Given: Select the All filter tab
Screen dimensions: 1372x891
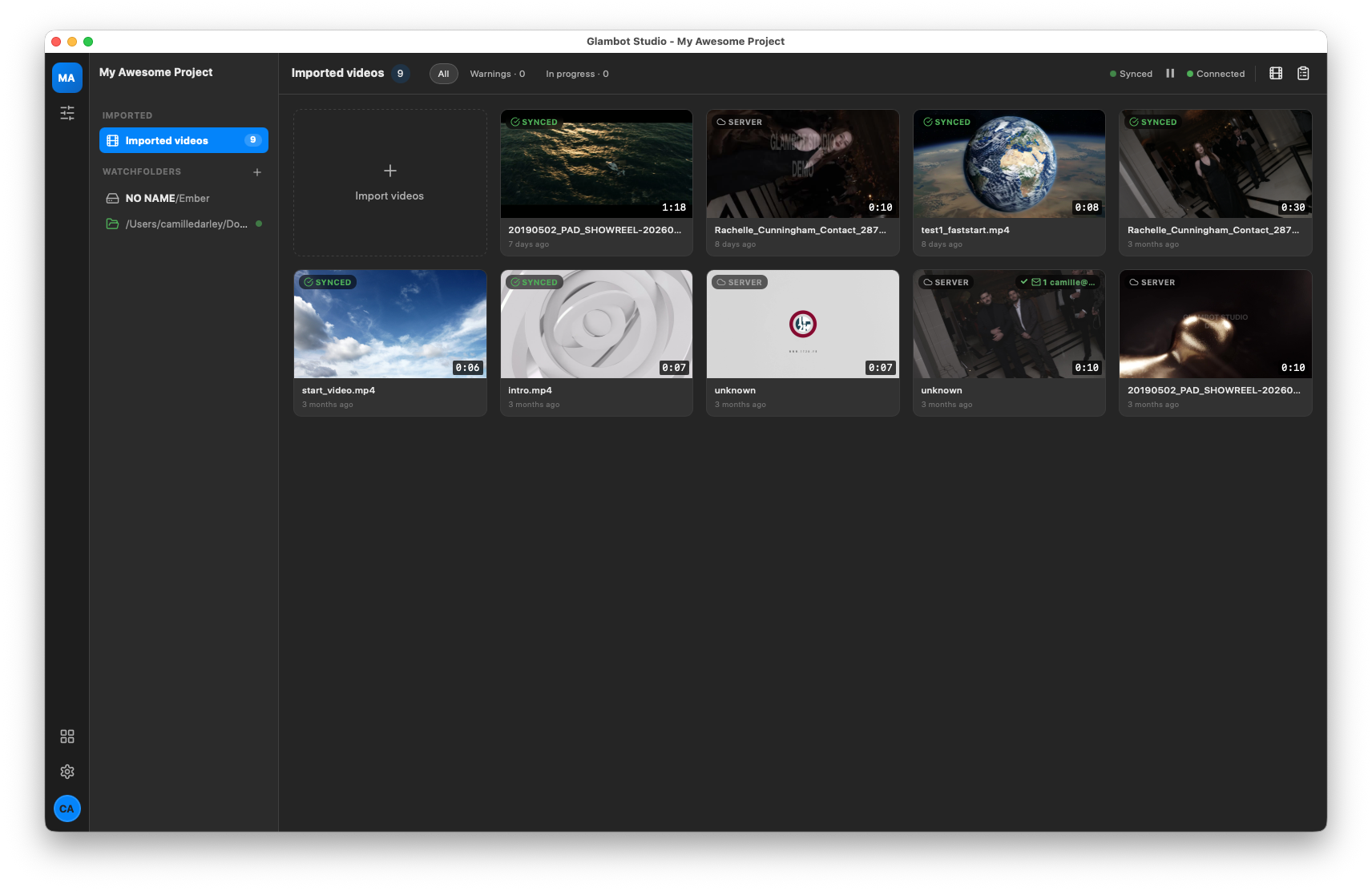Looking at the screenshot, I should (443, 74).
